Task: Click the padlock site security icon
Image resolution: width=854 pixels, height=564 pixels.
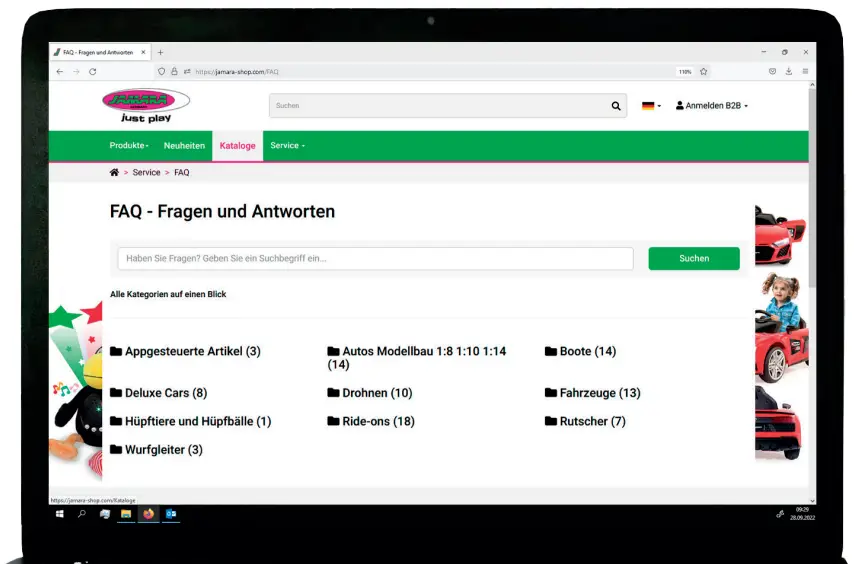Action: coord(174,71)
